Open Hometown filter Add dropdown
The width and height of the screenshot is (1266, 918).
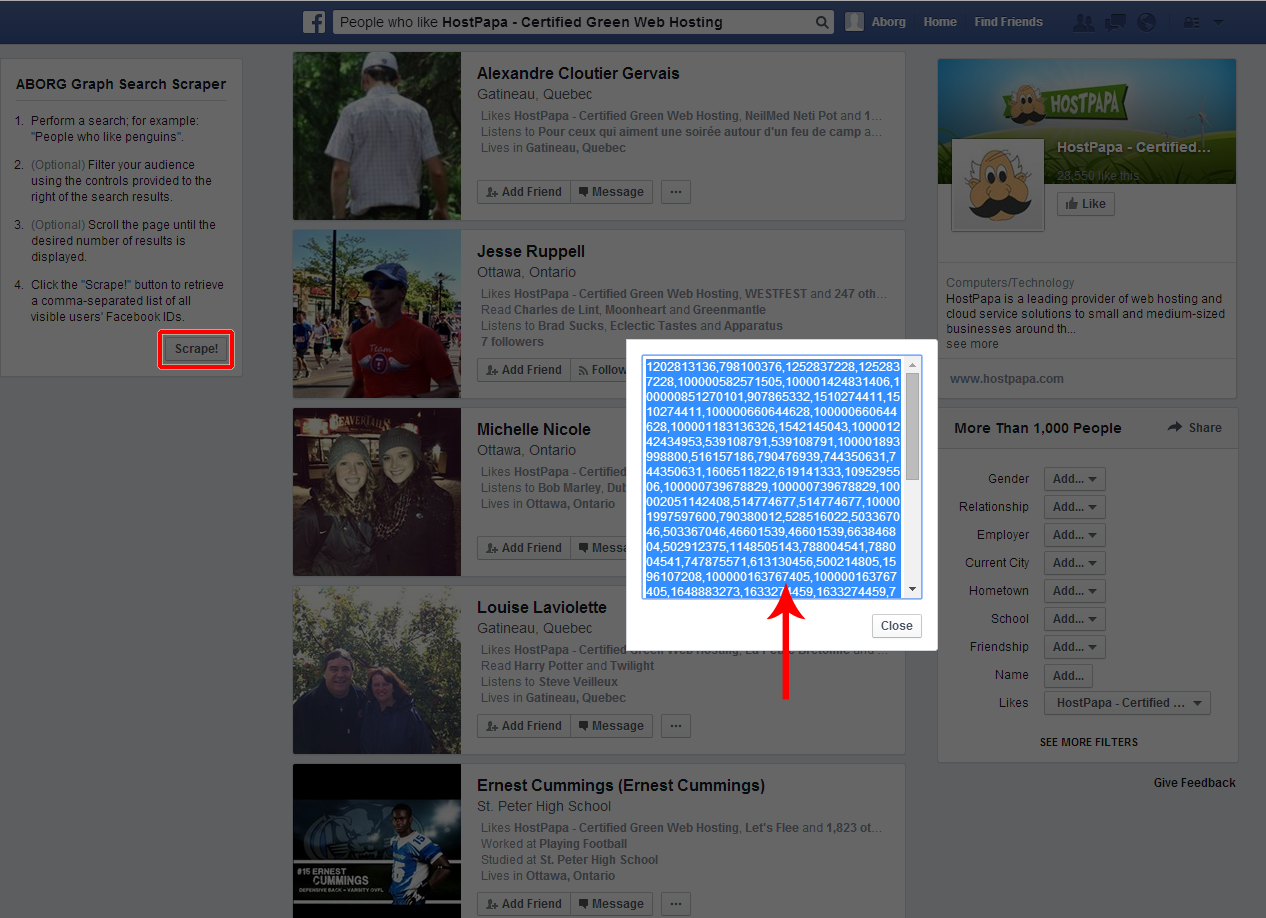pyautogui.click(x=1075, y=592)
